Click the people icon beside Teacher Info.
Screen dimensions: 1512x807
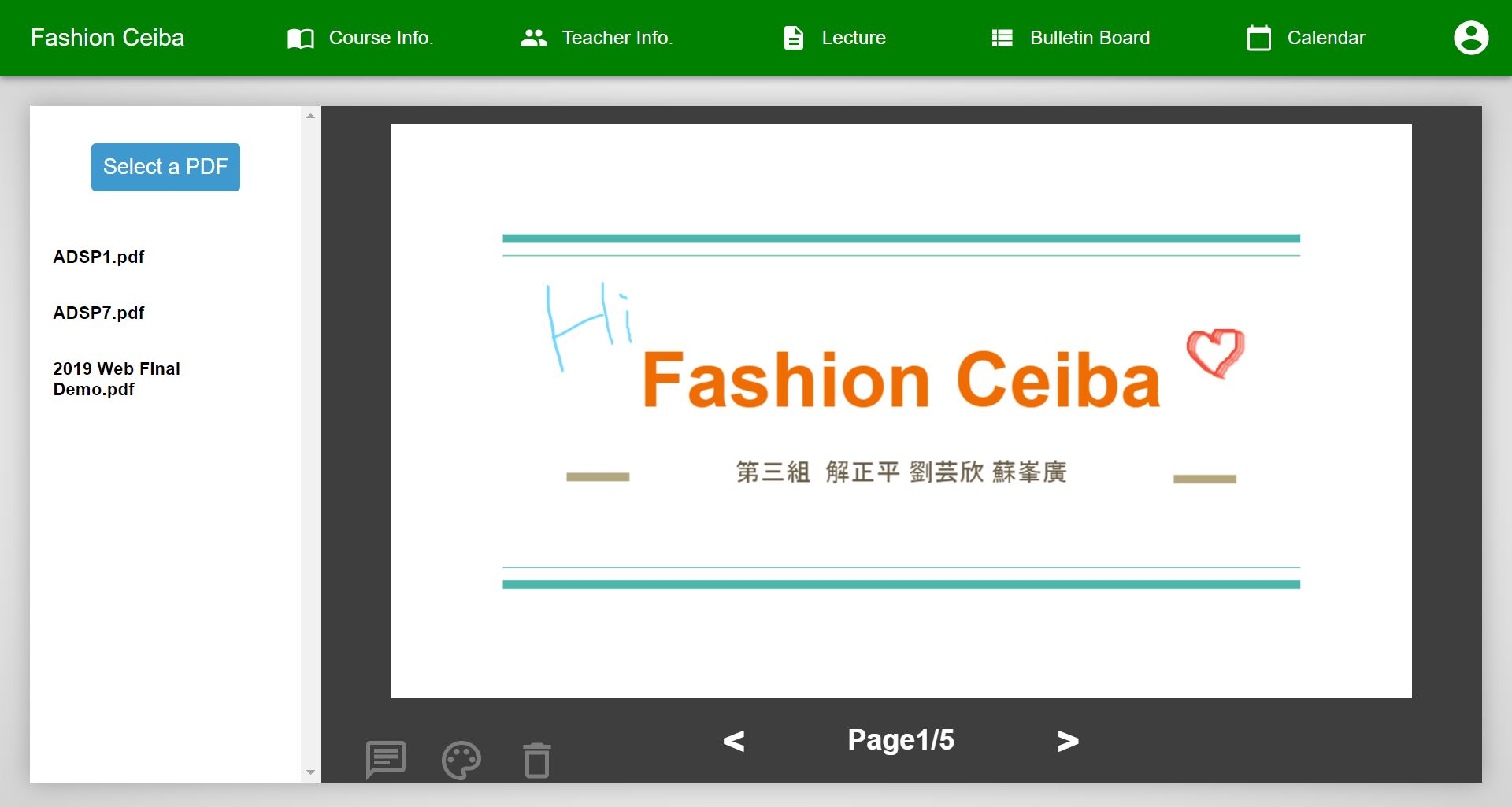point(534,38)
